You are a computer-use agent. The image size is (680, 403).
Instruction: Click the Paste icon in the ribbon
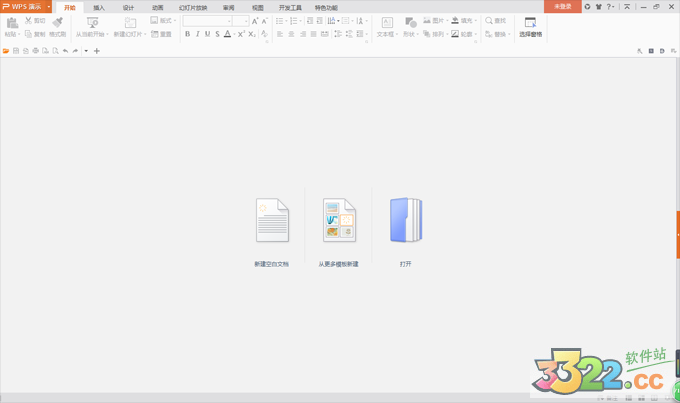tap(12, 22)
